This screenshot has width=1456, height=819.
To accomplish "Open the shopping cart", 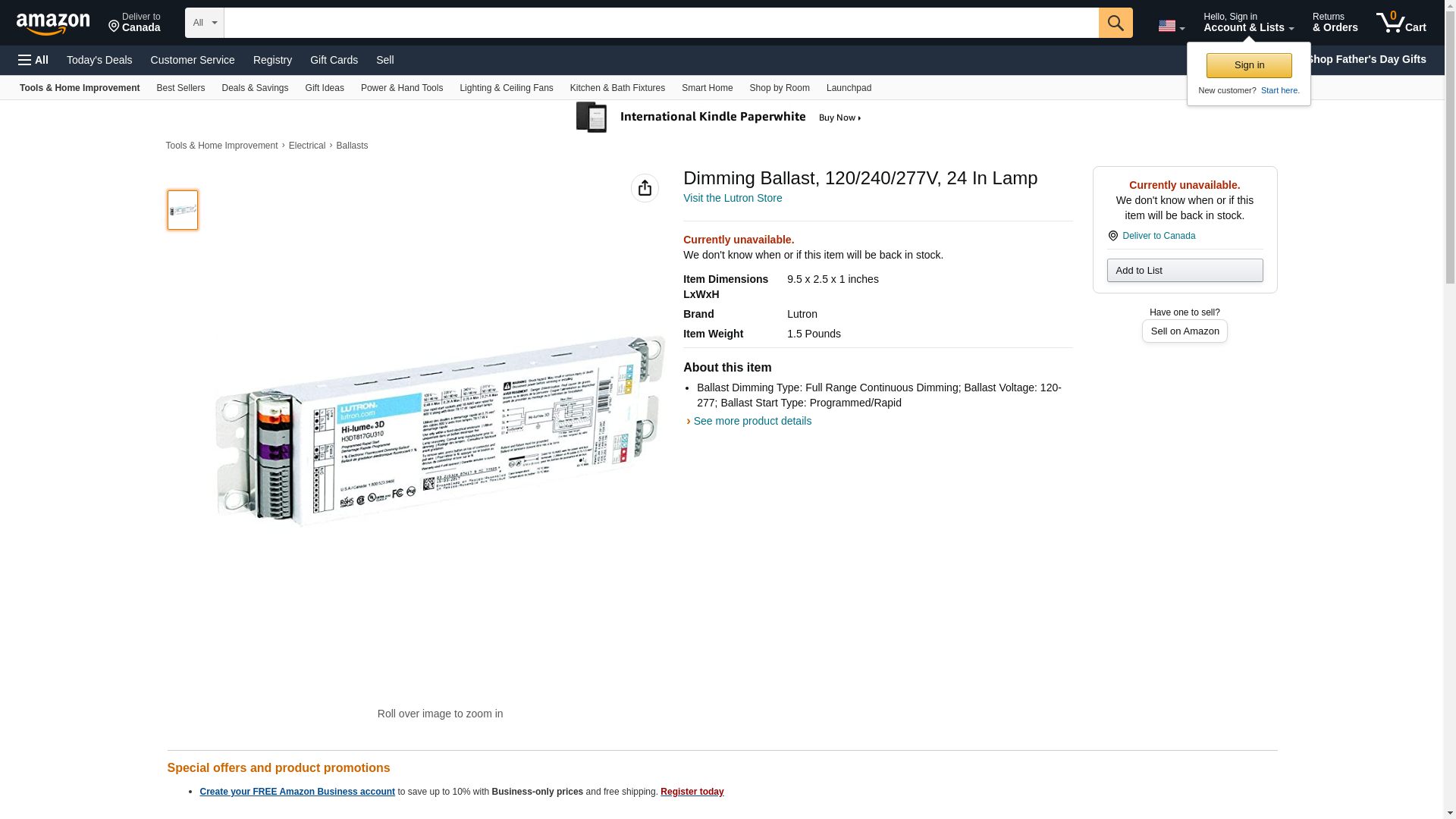I will pyautogui.click(x=1401, y=23).
